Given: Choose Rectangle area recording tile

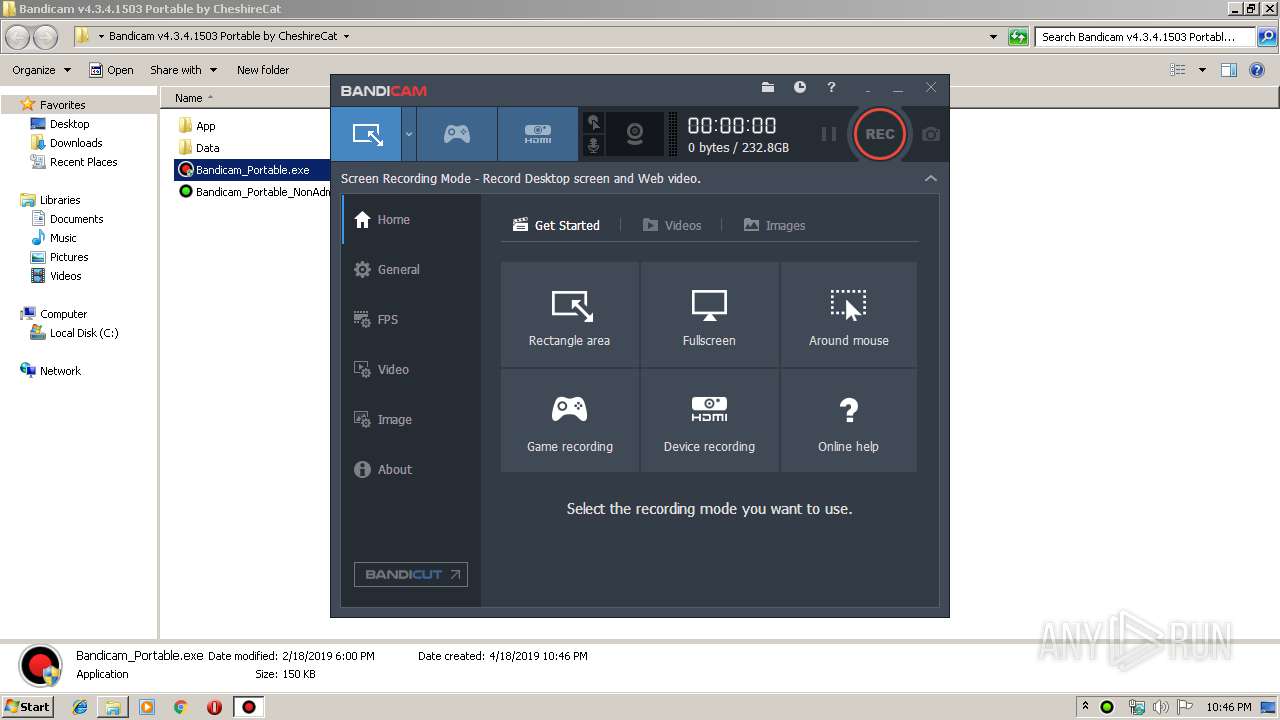Looking at the screenshot, I should coord(570,315).
